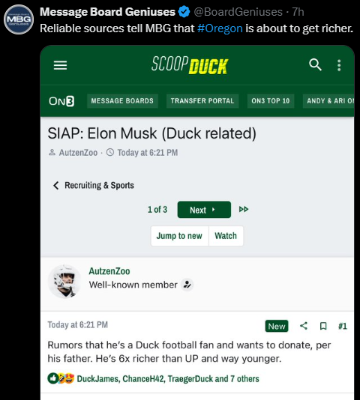
Task: Click the Jump to new button
Action: [180, 236]
